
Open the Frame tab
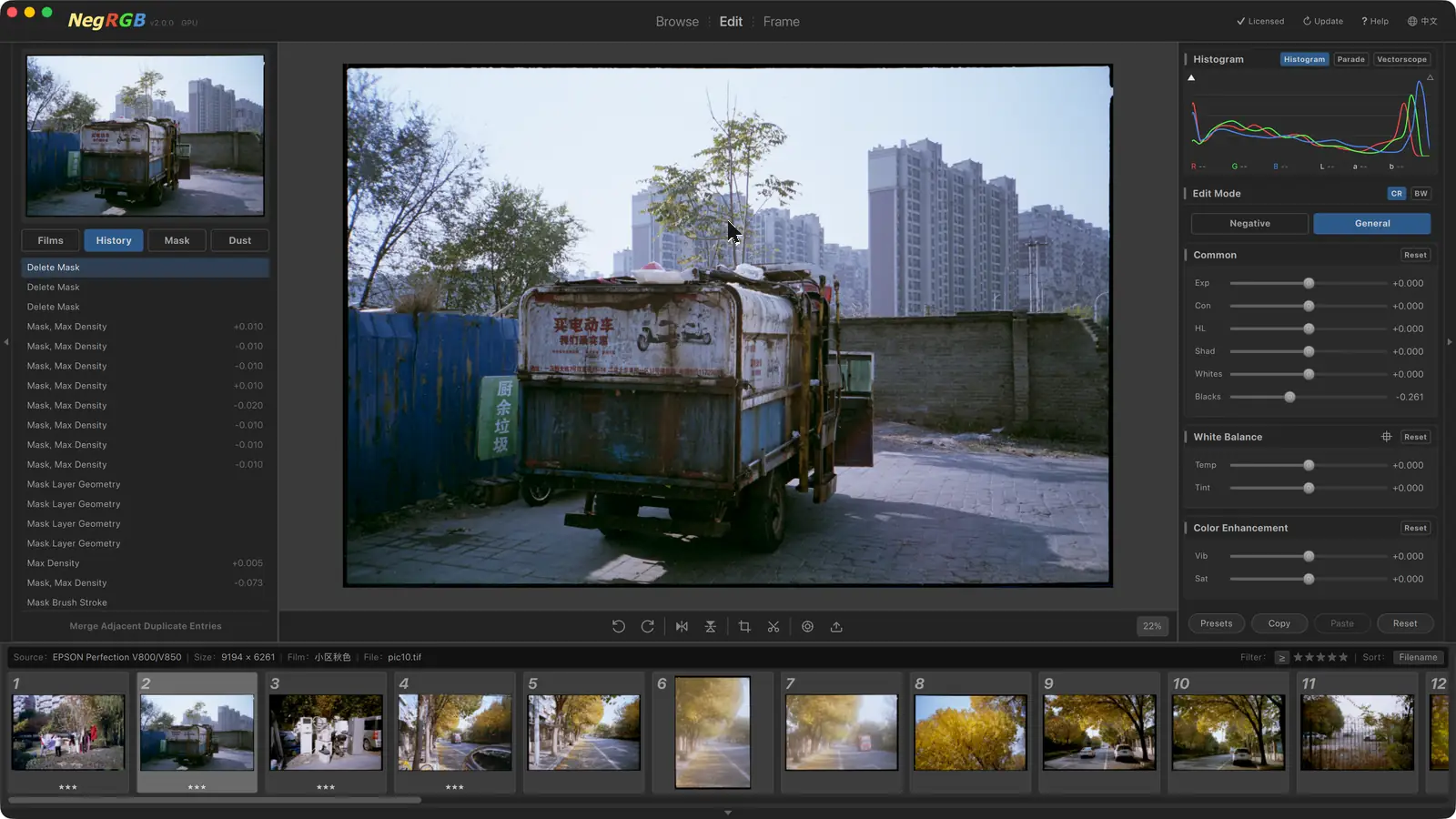(x=781, y=22)
